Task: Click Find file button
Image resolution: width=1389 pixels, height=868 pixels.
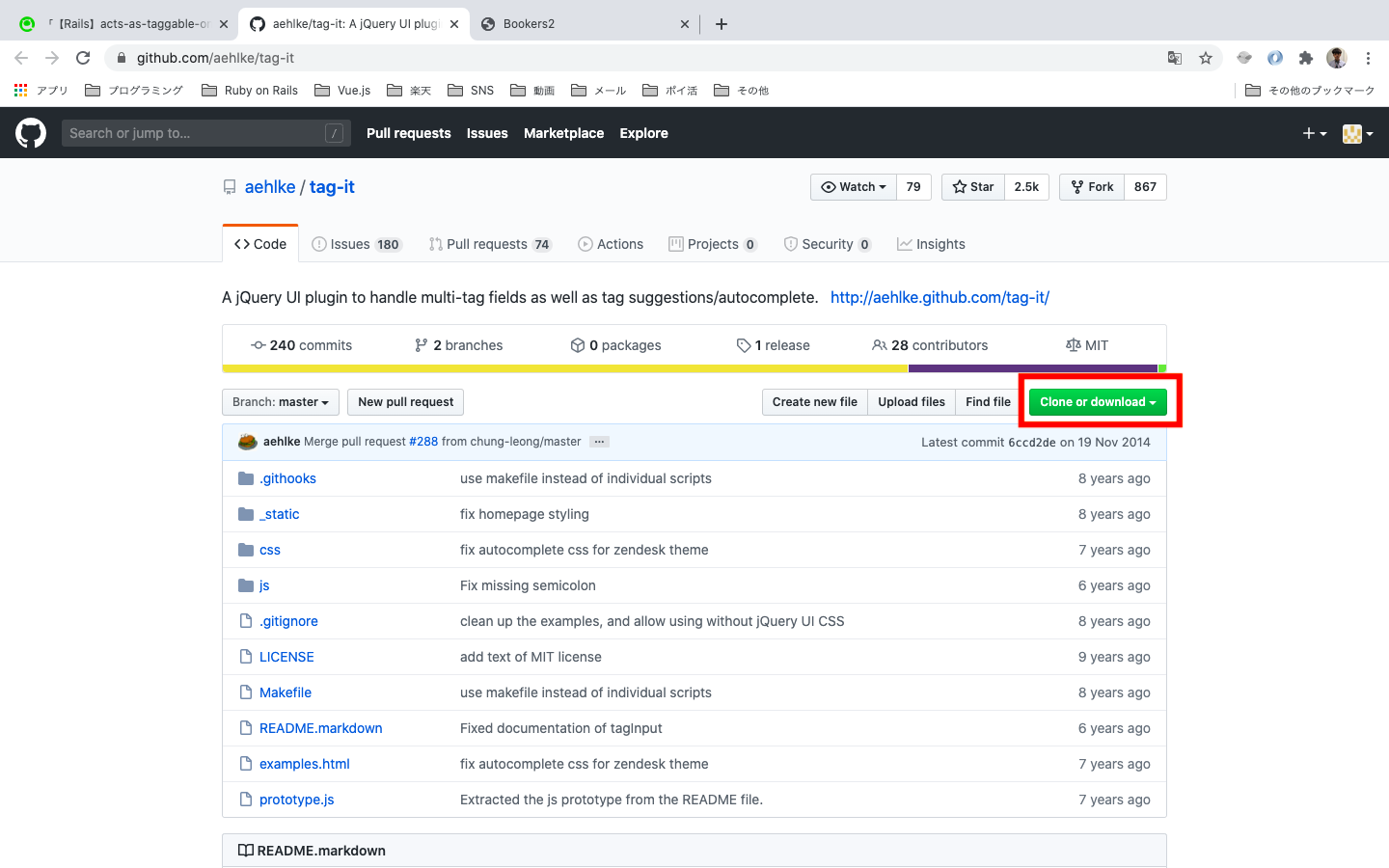Action: pyautogui.click(x=989, y=402)
